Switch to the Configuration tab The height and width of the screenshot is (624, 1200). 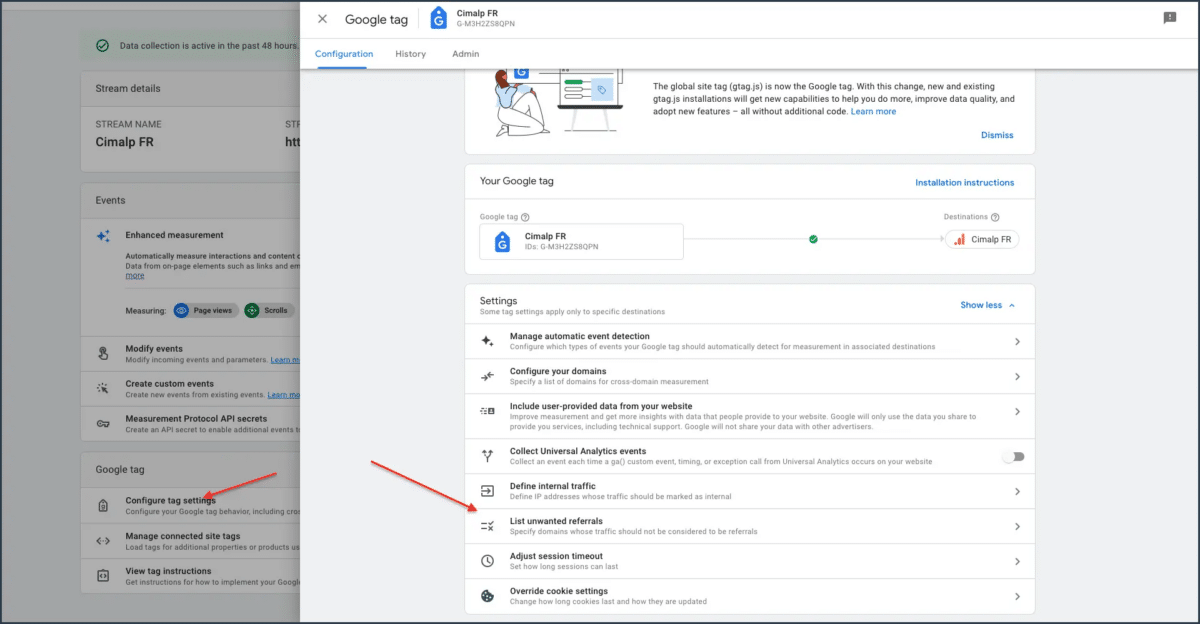click(344, 54)
